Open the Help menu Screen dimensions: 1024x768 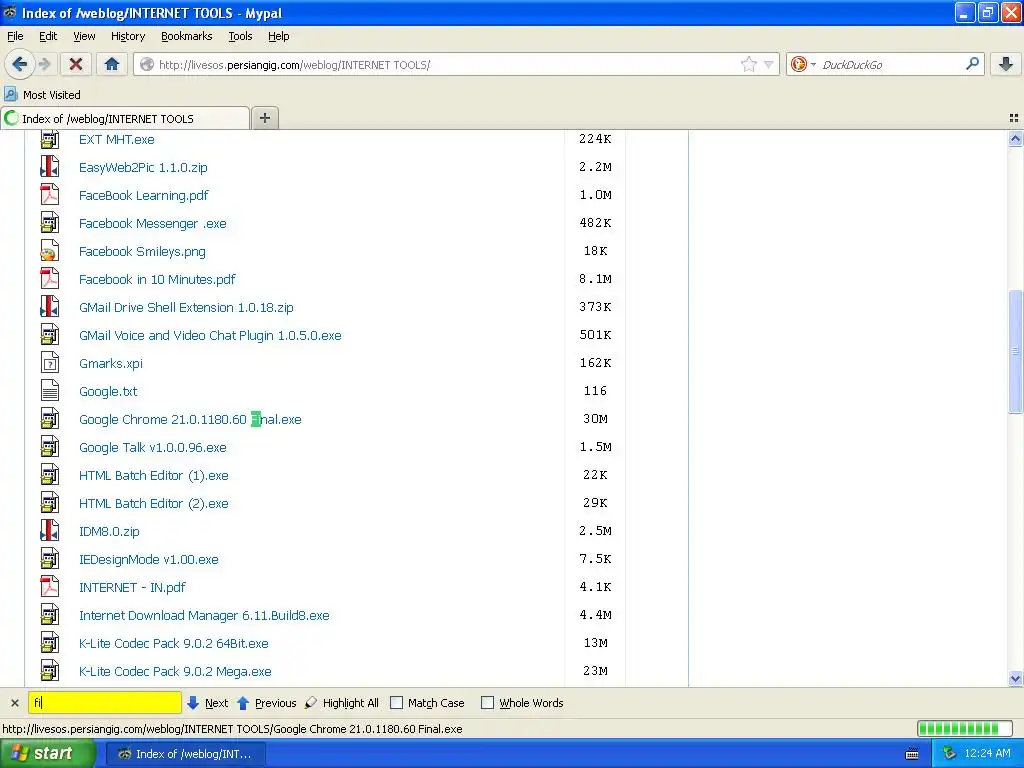coord(278,36)
